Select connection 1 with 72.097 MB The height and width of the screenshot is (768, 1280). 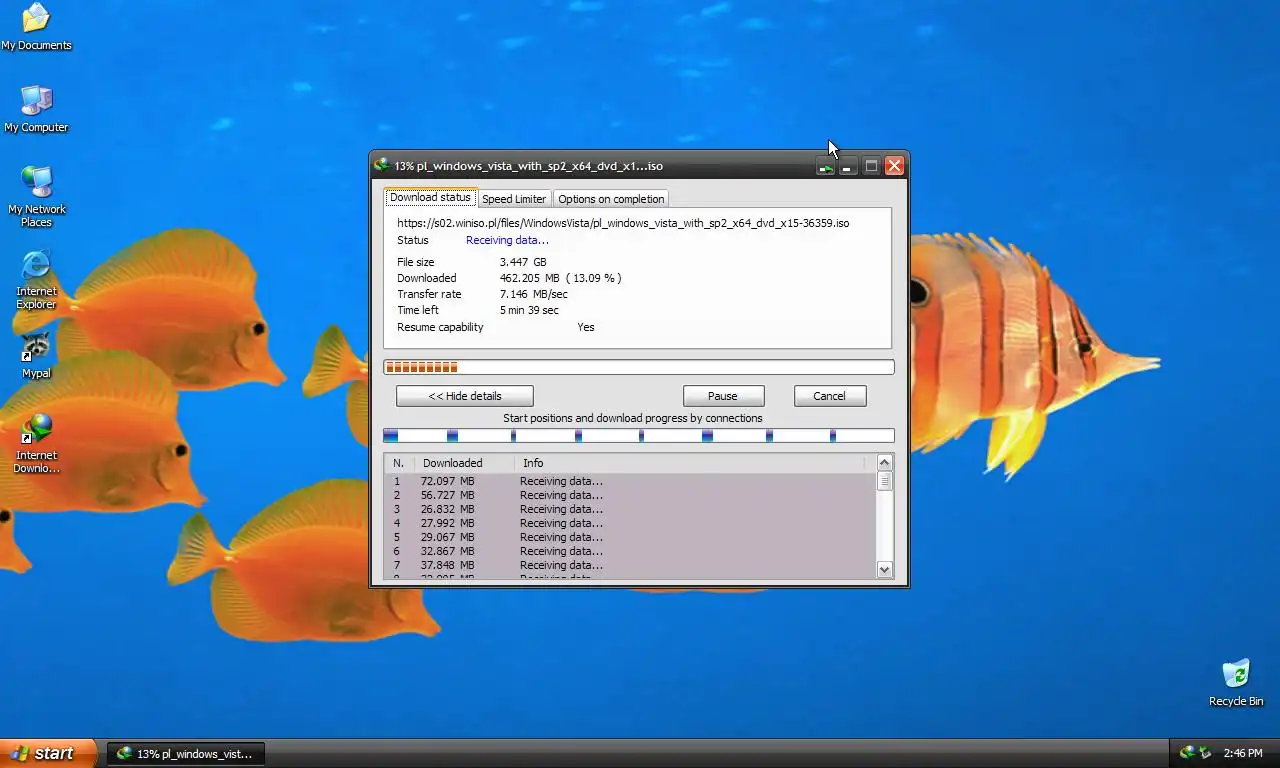(630, 481)
